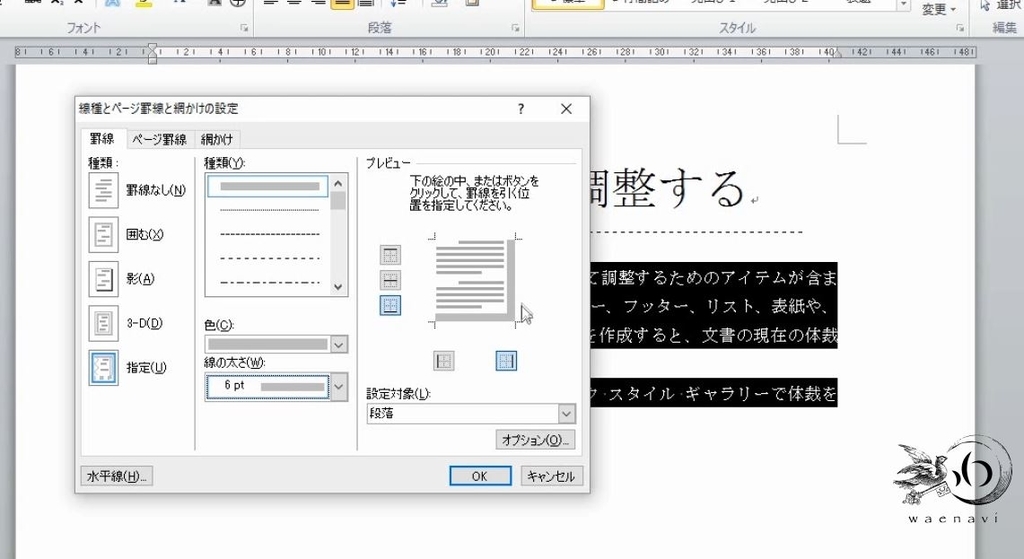Select the 罫線なし border setting icon
1024x559 pixels.
point(103,190)
